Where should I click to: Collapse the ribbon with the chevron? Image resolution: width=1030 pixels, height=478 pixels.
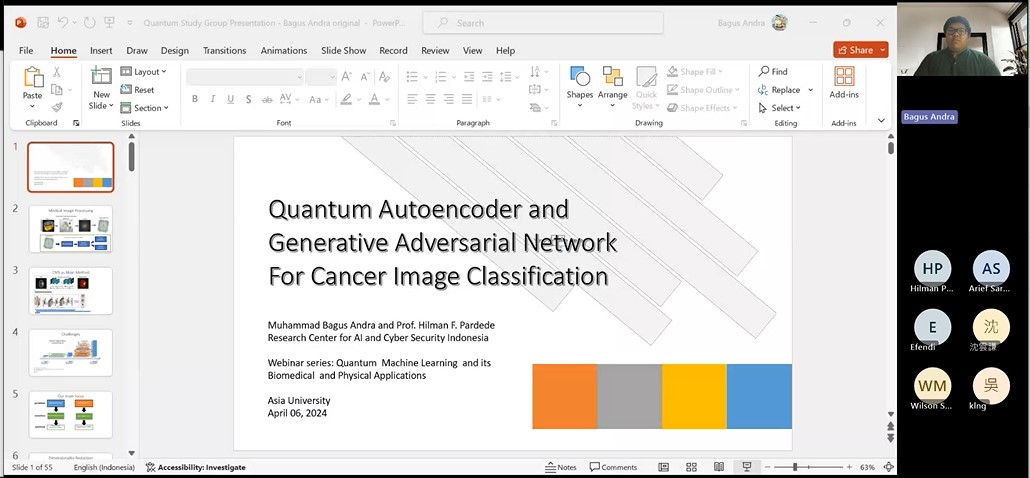point(881,121)
